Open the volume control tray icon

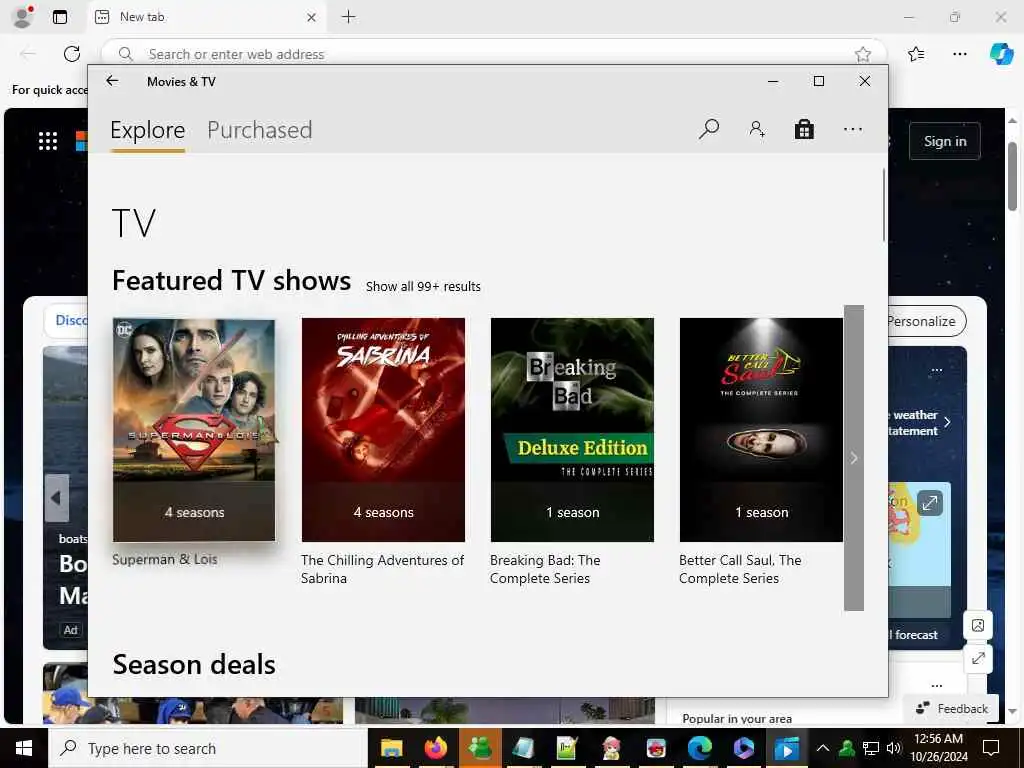tap(893, 748)
